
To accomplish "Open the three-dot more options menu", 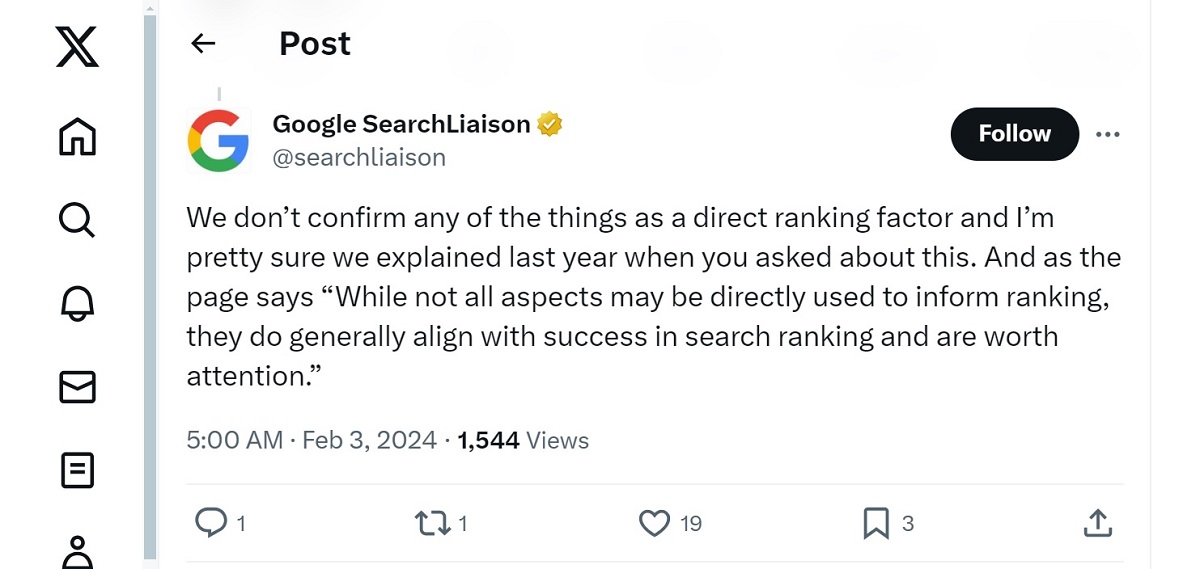I will pyautogui.click(x=1108, y=134).
